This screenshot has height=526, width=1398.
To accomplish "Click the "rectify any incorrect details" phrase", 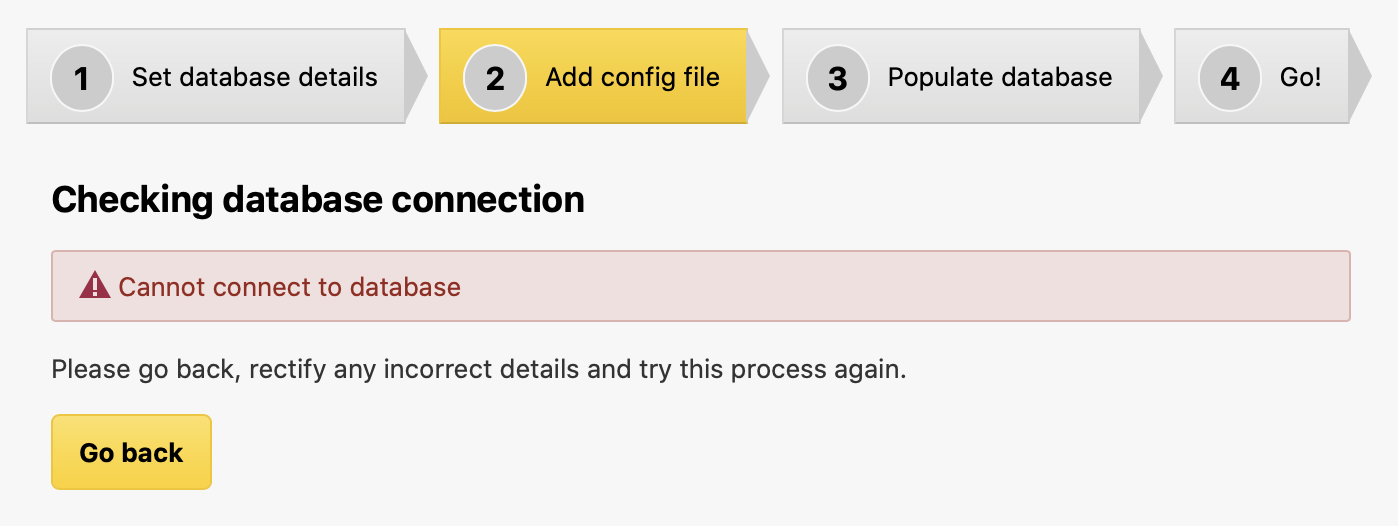I will coord(413,370).
